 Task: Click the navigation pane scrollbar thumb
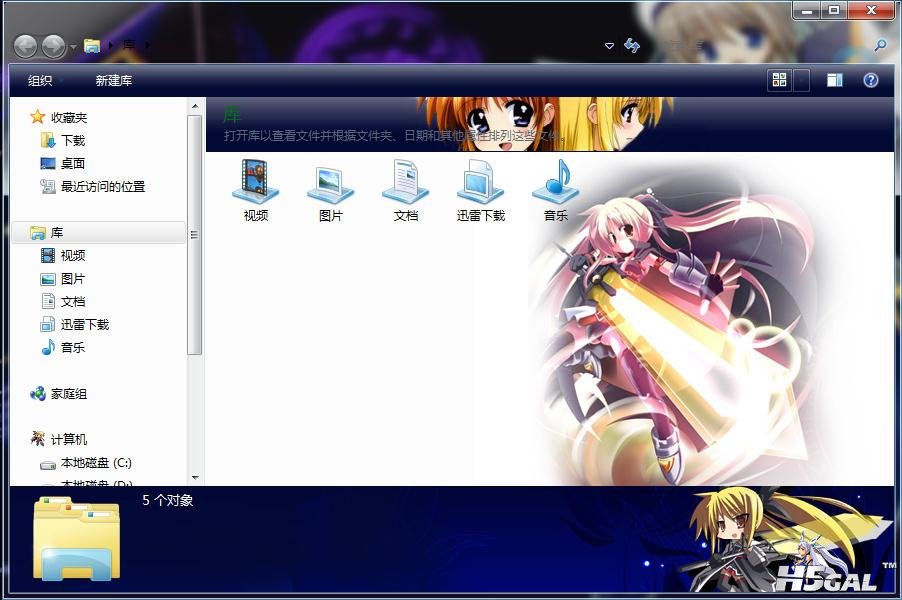coord(194,235)
